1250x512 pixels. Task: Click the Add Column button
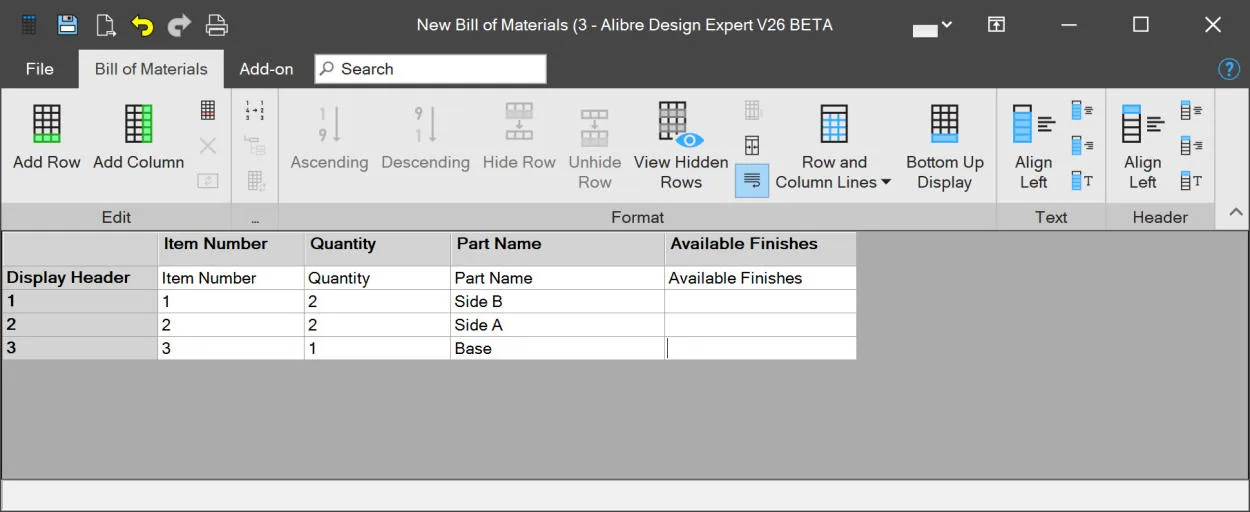coord(138,137)
